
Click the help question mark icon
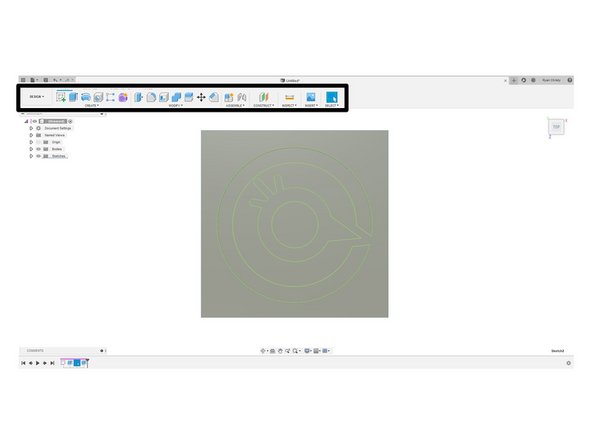click(x=570, y=80)
